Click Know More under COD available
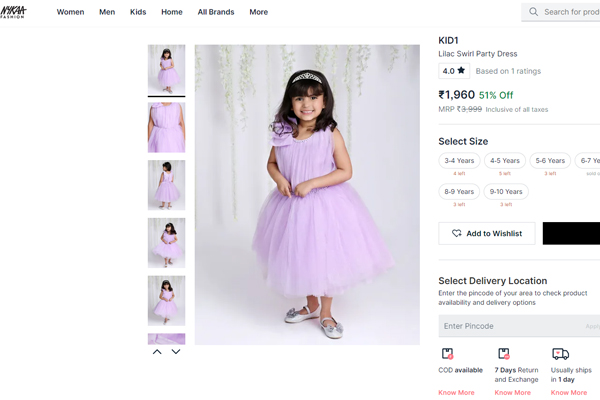Screen dimensions: 600x400 (x=456, y=393)
